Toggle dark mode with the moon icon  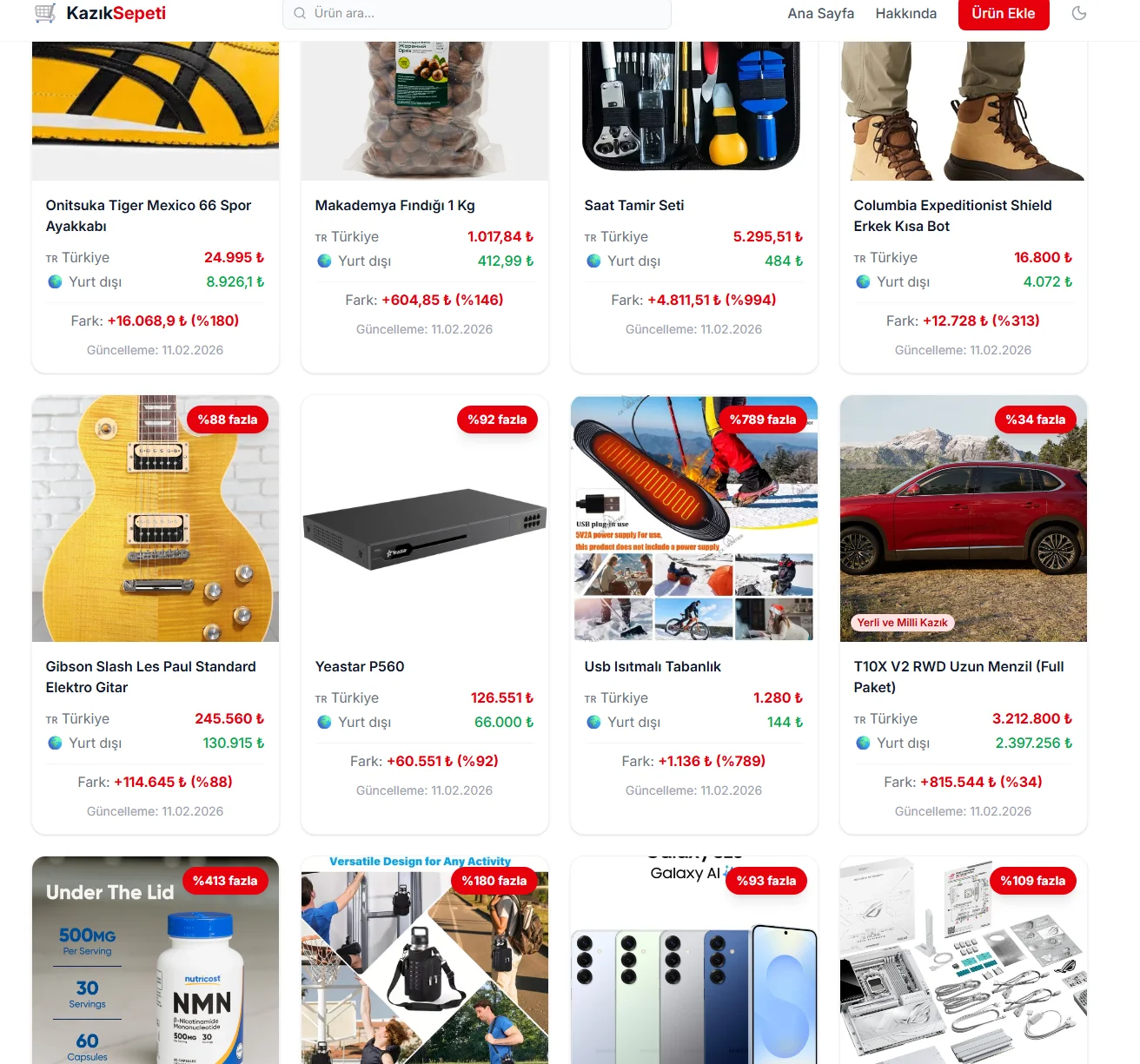coord(1079,13)
